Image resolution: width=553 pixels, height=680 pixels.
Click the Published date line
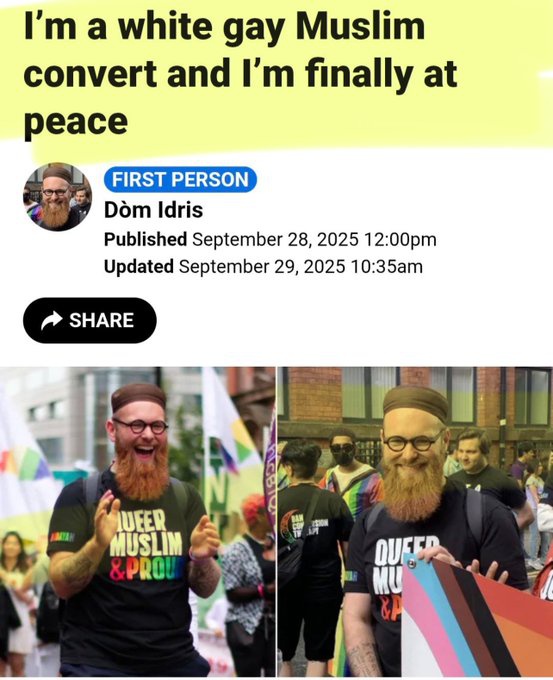tap(270, 239)
